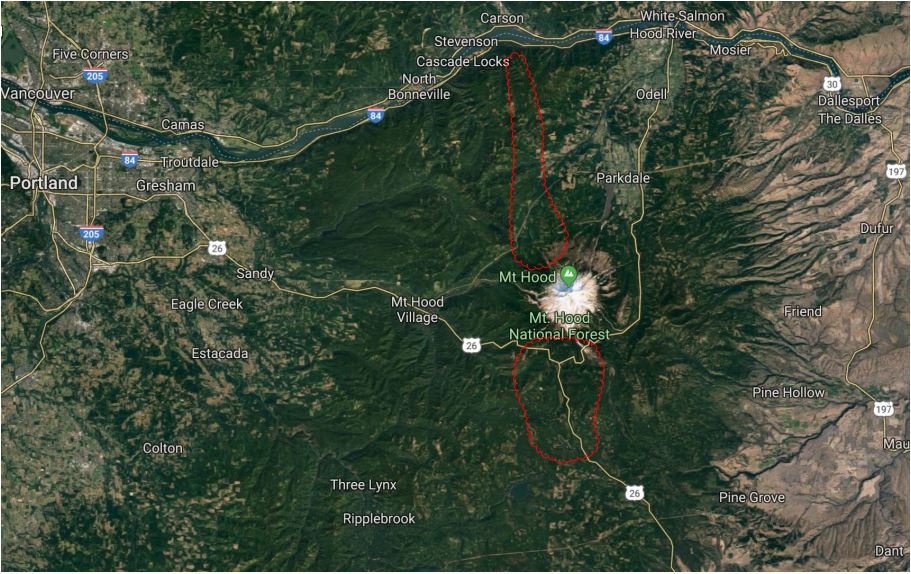Click The Dalles city label
This screenshot has height=574, width=911.
pos(849,119)
